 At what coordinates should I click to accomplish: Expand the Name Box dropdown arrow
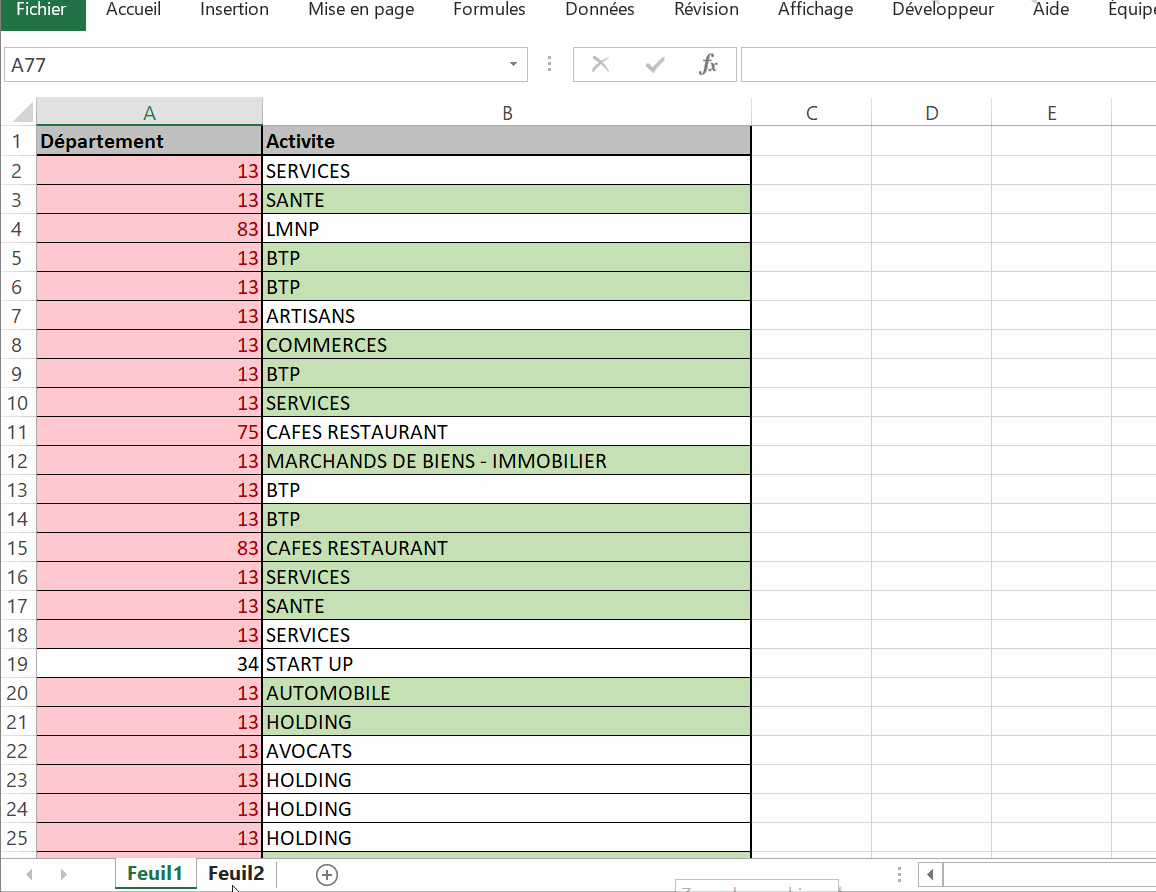pyautogui.click(x=513, y=65)
